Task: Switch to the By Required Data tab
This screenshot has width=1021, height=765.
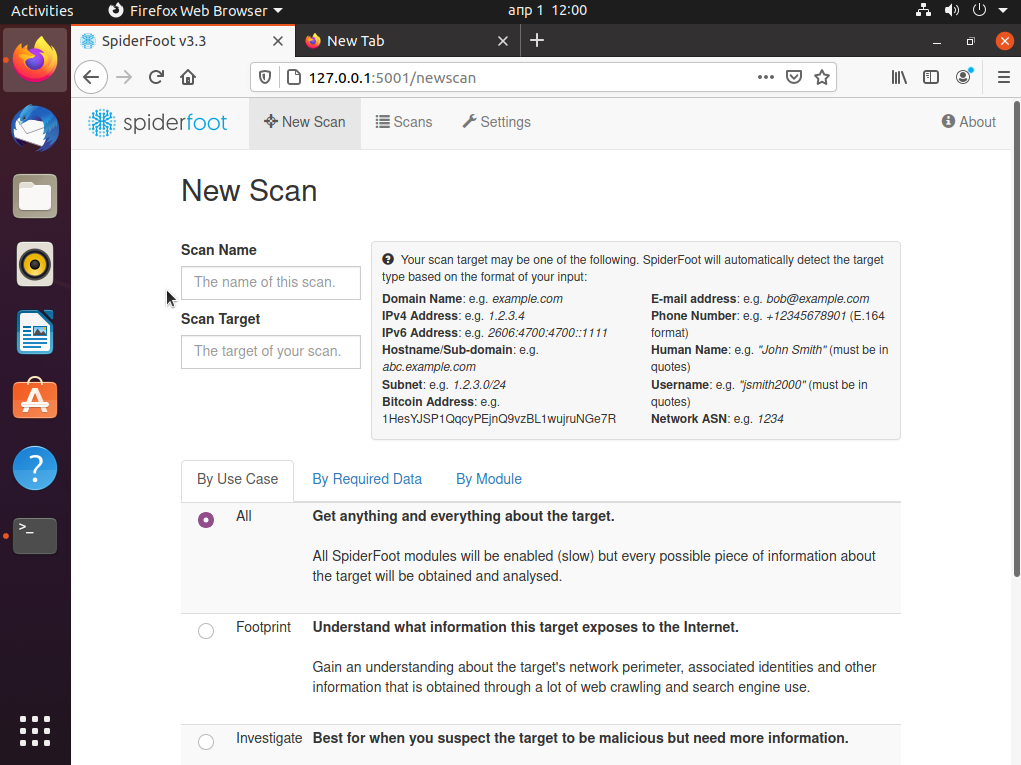Action: pyautogui.click(x=367, y=479)
